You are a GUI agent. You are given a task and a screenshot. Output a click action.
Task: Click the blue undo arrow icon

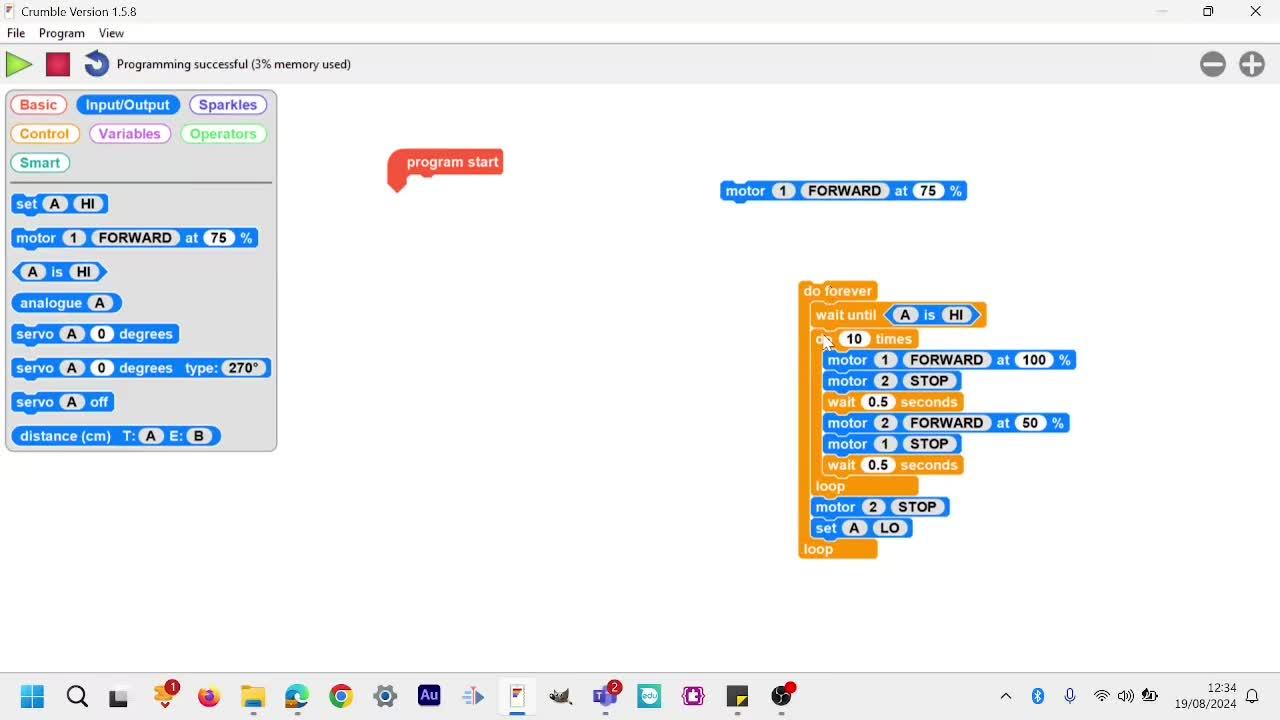[96, 65]
